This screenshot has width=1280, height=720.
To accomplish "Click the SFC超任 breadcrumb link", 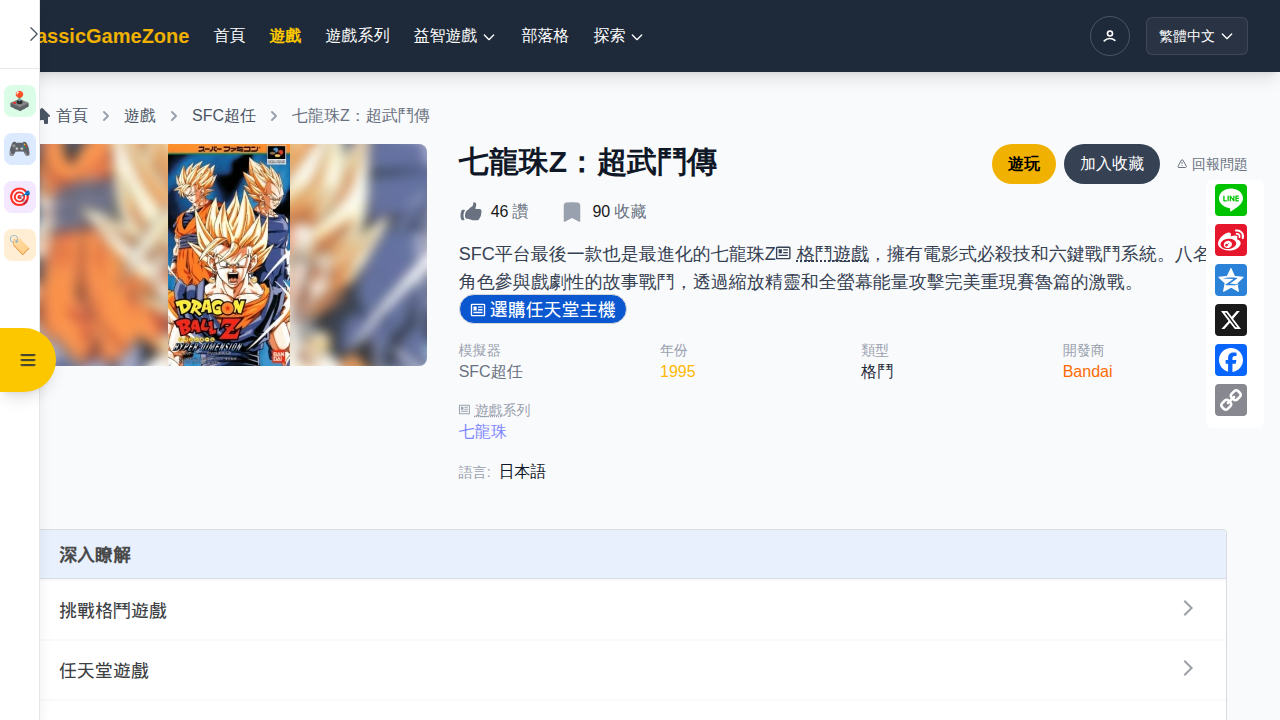I will (x=224, y=116).
